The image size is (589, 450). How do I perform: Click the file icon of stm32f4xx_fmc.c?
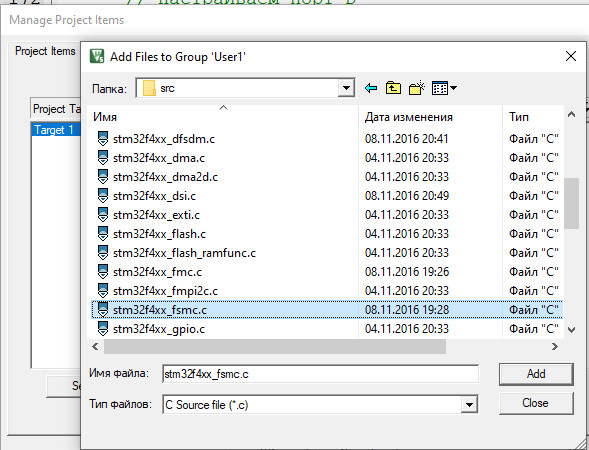point(103,271)
